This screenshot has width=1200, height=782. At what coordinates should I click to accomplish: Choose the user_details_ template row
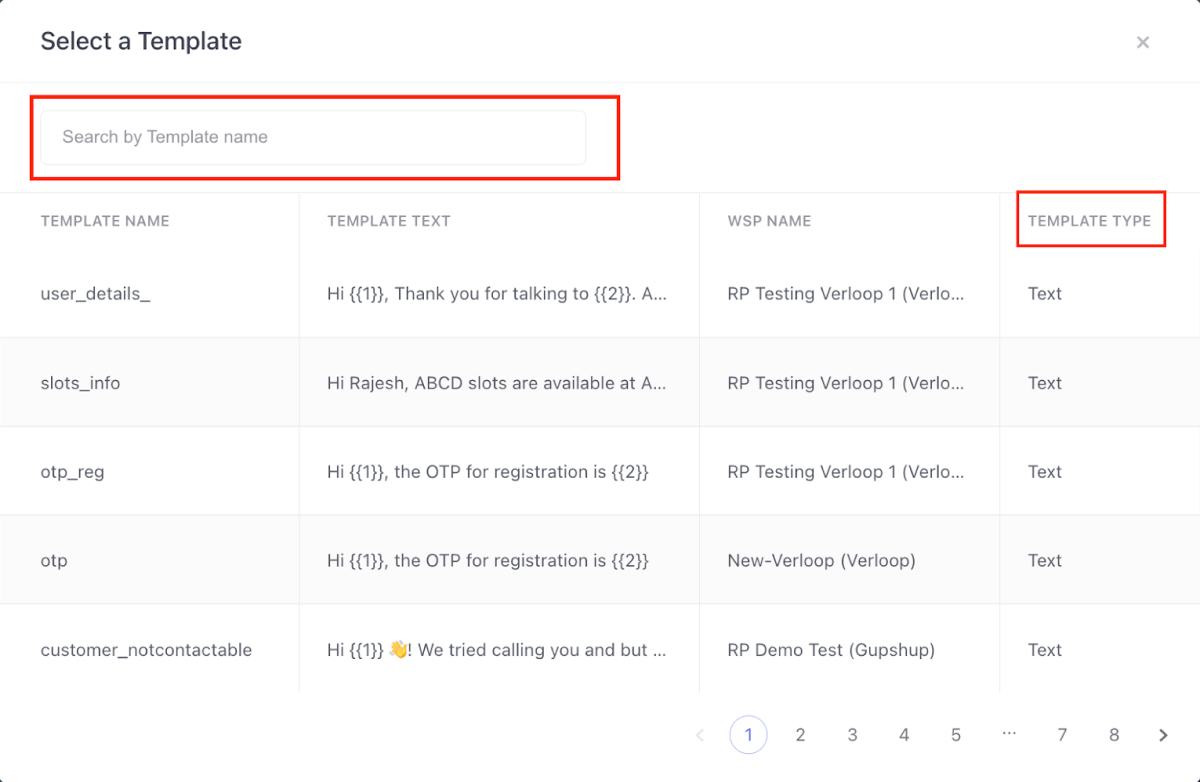coord(95,294)
